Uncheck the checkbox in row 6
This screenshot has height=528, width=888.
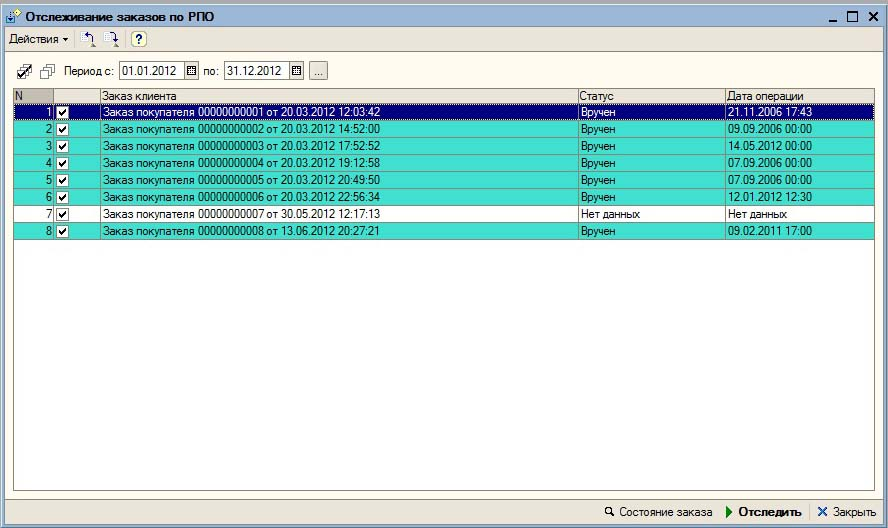pyautogui.click(x=62, y=197)
